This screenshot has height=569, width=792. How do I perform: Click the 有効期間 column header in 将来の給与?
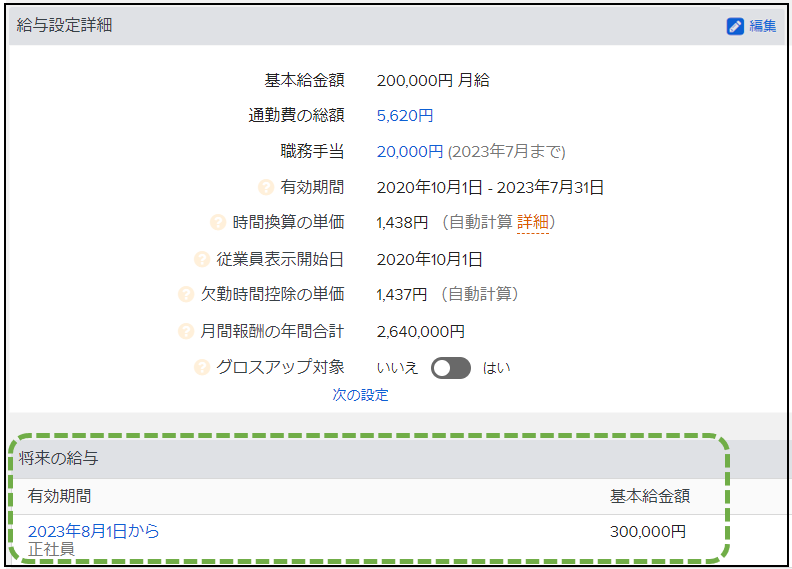coord(59,496)
